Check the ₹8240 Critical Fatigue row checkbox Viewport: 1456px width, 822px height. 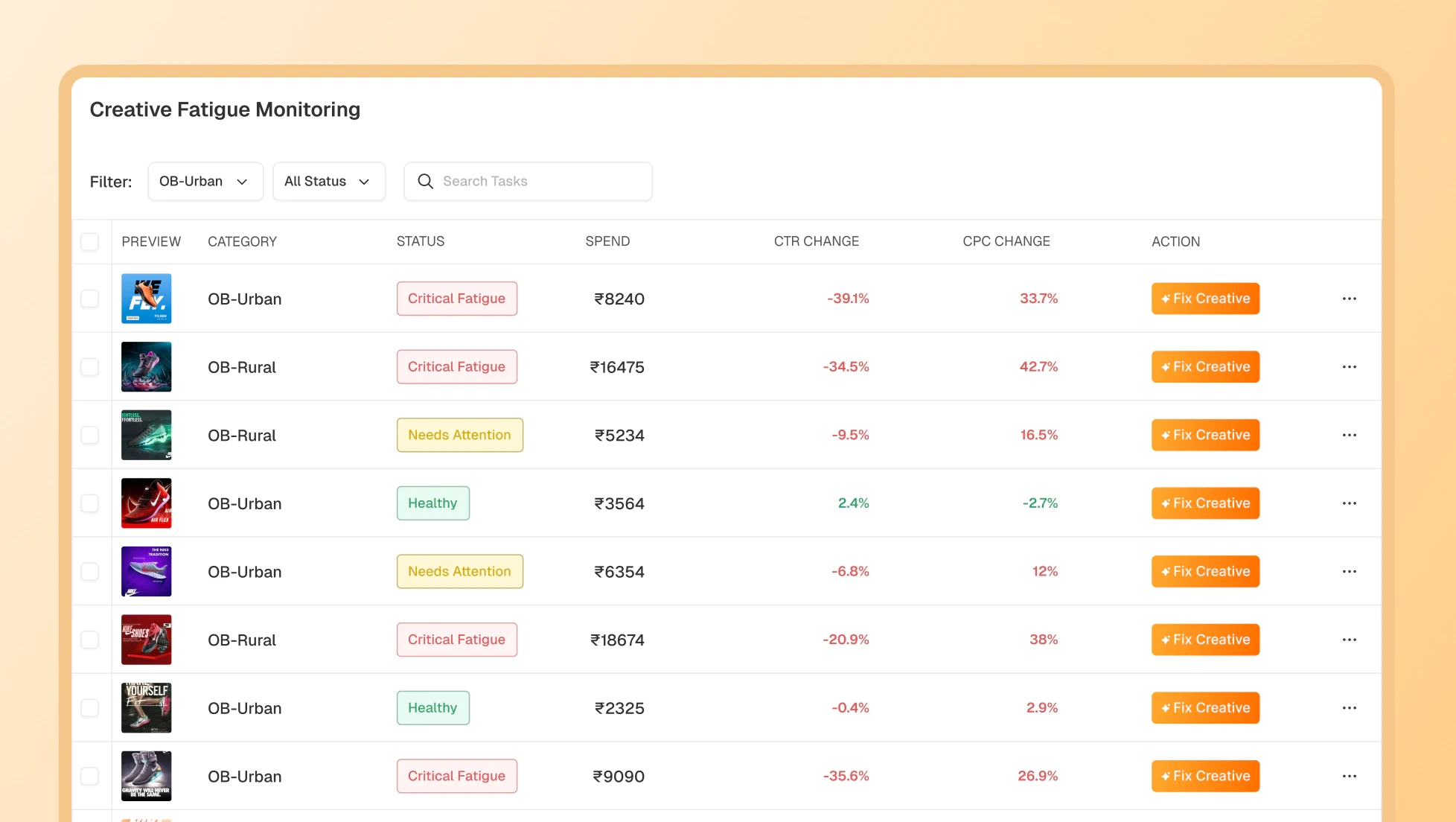pyautogui.click(x=90, y=299)
